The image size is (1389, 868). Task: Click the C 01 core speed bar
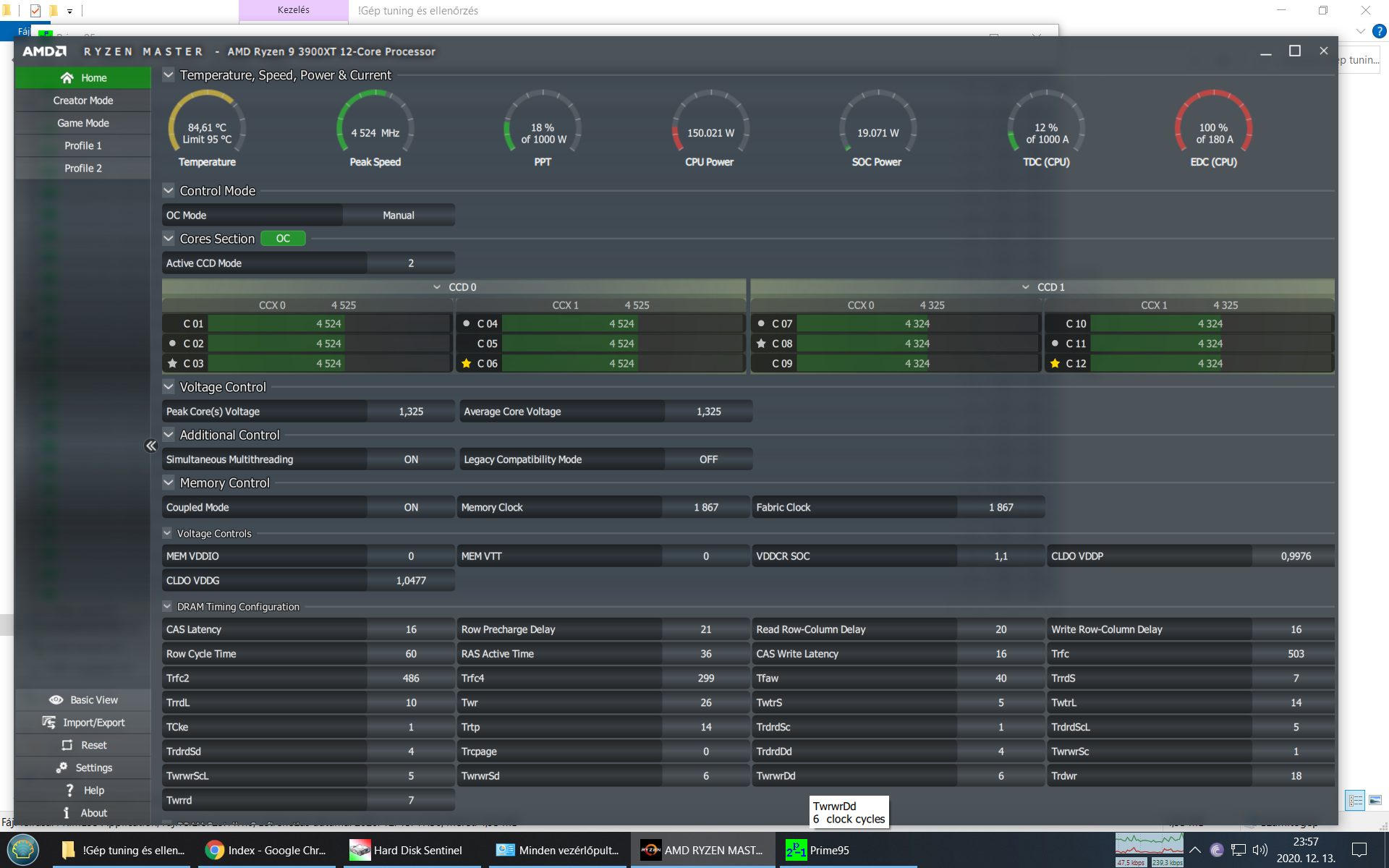[x=328, y=323]
